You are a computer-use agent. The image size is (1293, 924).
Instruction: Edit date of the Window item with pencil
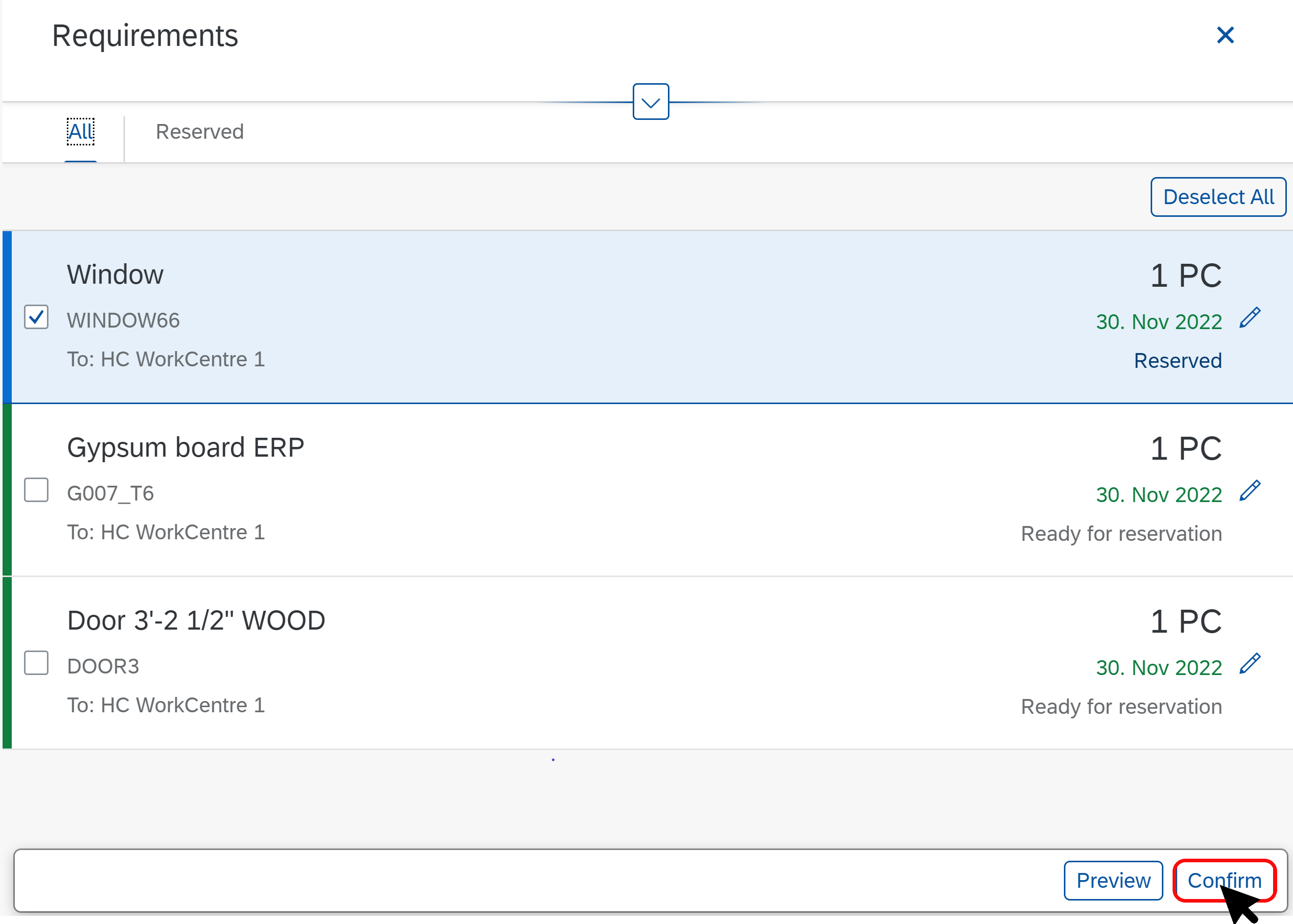pos(1250,317)
